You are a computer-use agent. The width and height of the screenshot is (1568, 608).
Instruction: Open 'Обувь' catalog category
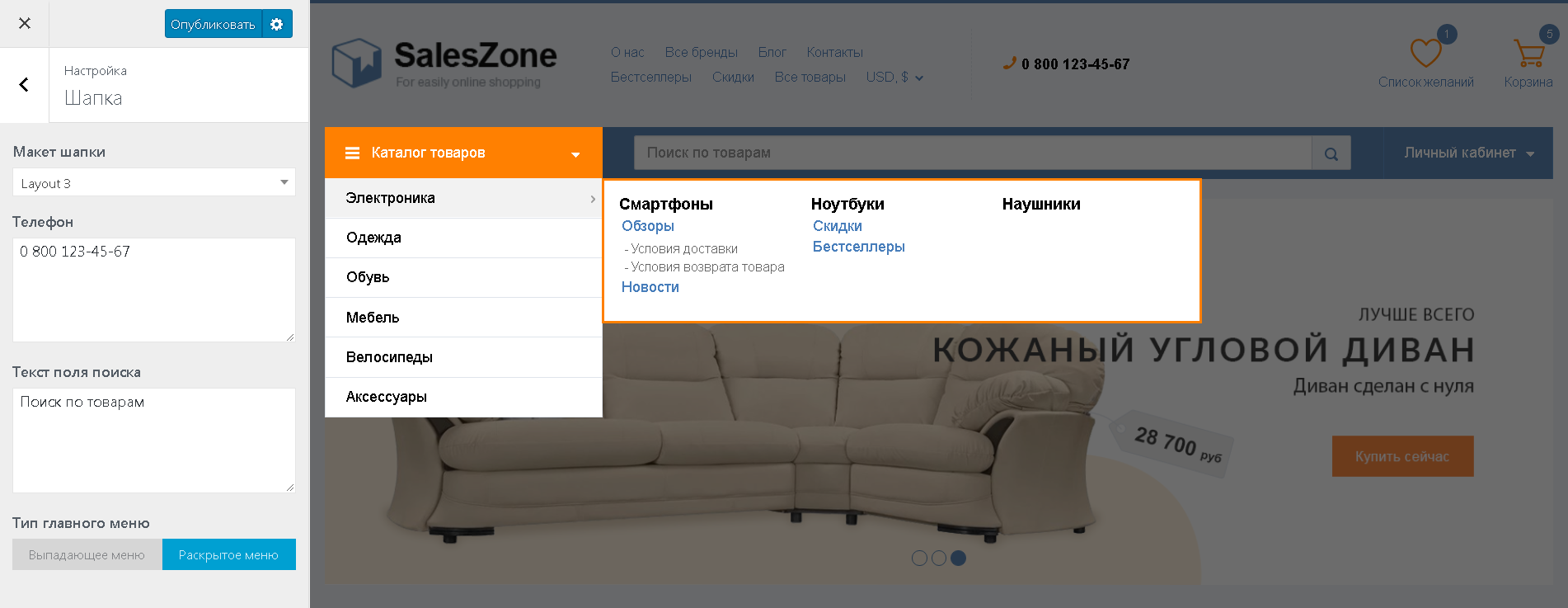click(x=463, y=277)
